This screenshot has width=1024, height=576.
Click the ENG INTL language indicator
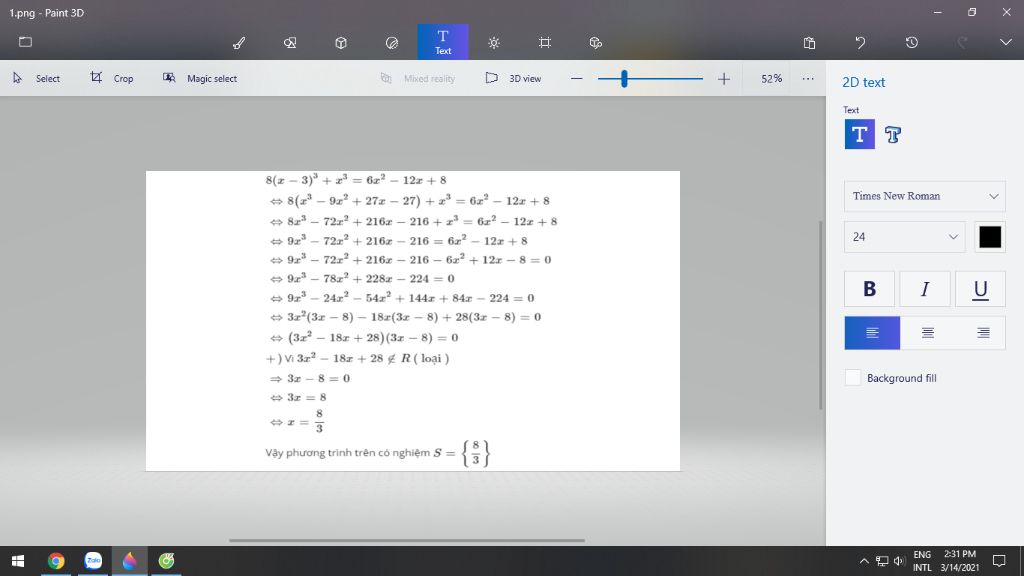pyautogui.click(x=922, y=561)
